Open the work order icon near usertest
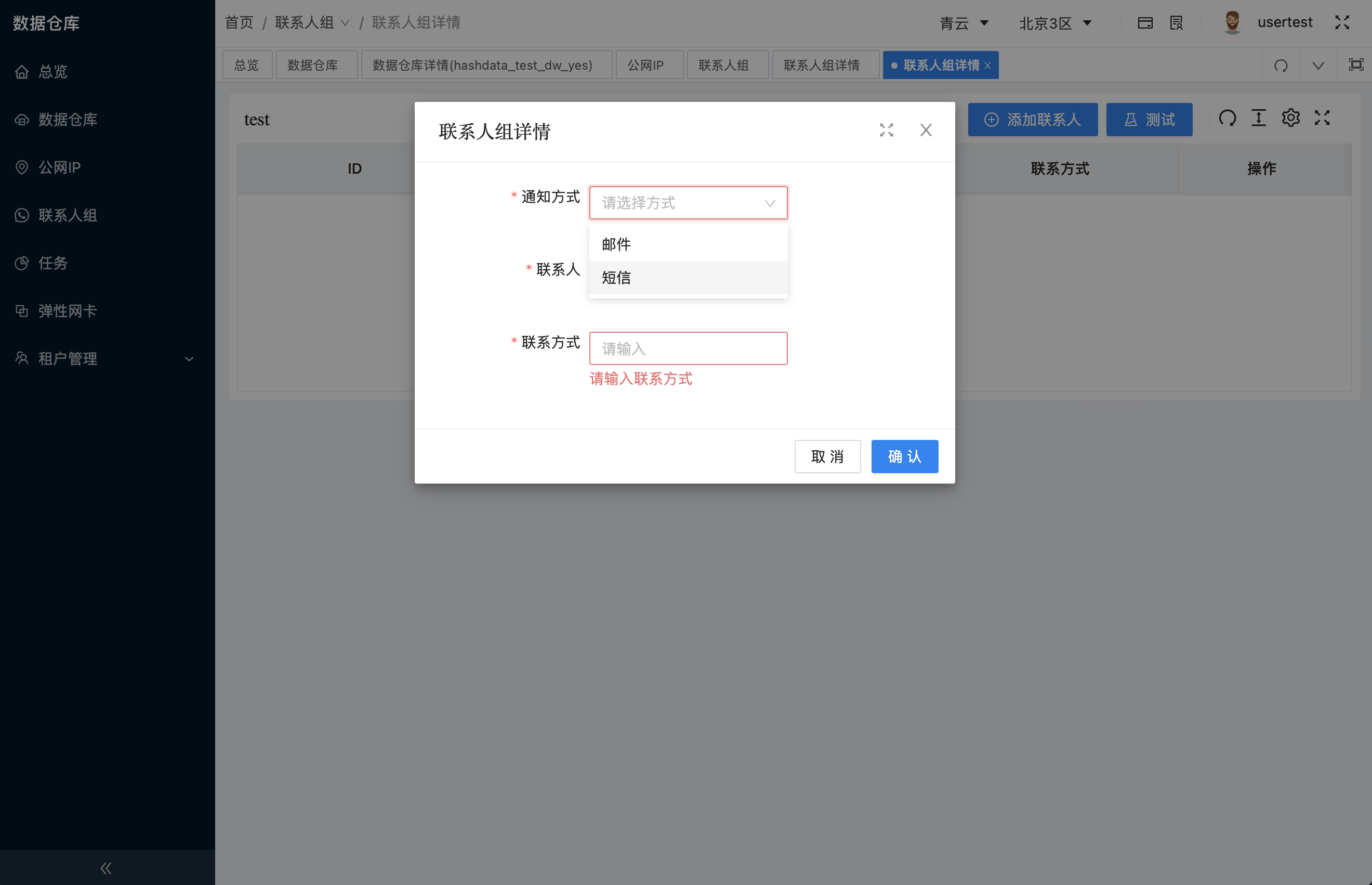The image size is (1372, 885). (1177, 22)
